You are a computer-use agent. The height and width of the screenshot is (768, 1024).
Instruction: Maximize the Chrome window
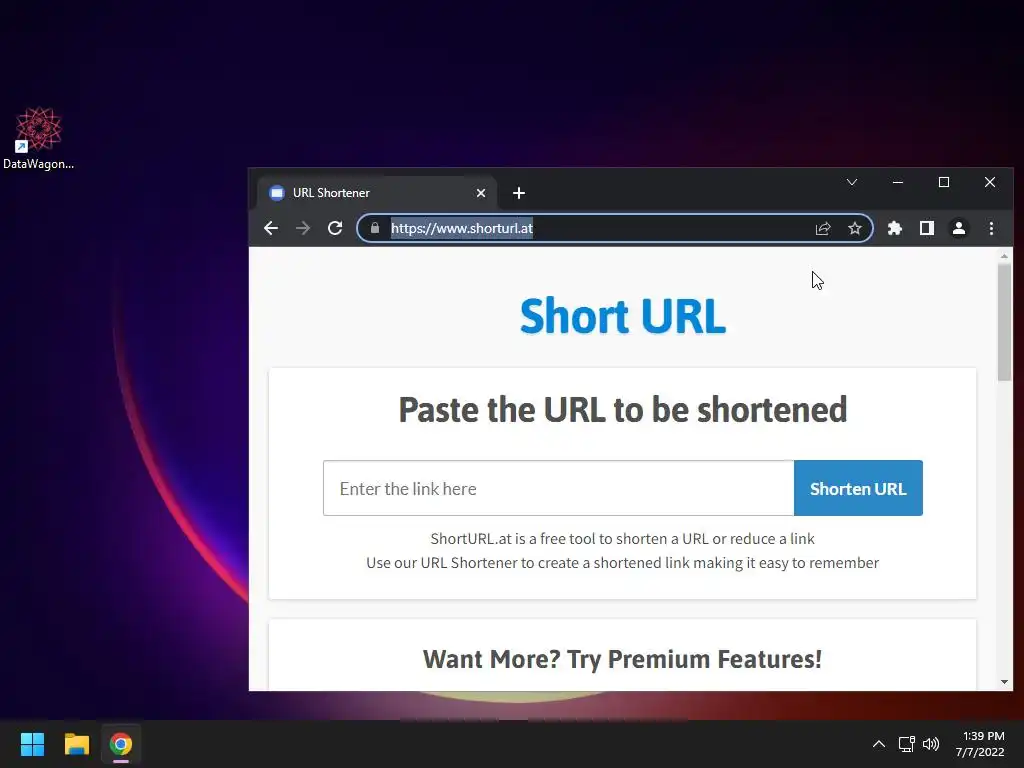pos(944,182)
